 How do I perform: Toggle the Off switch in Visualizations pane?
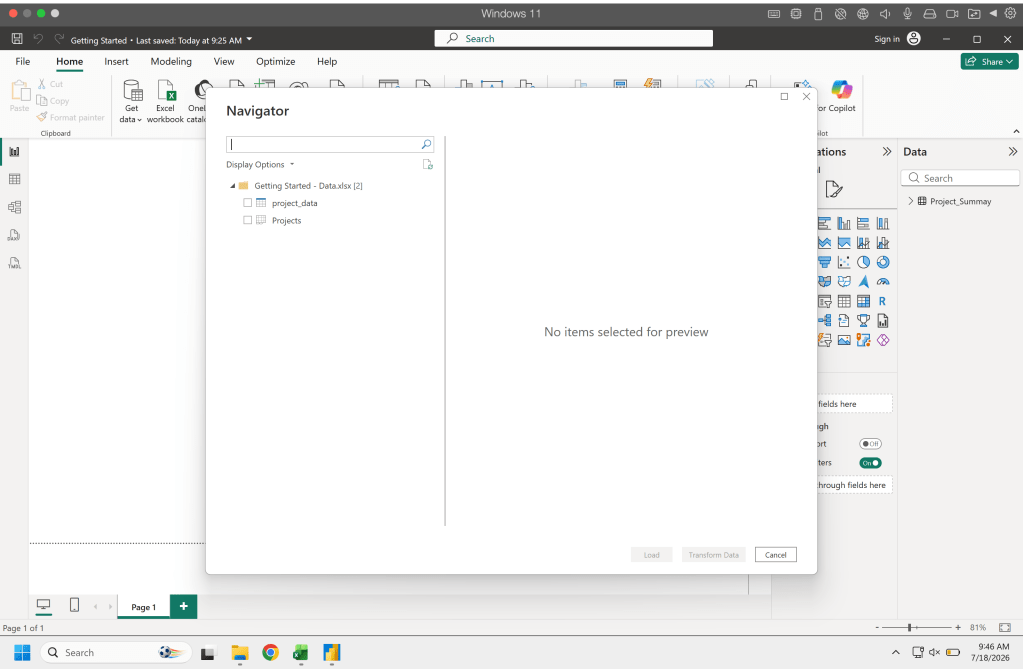pyautogui.click(x=870, y=444)
